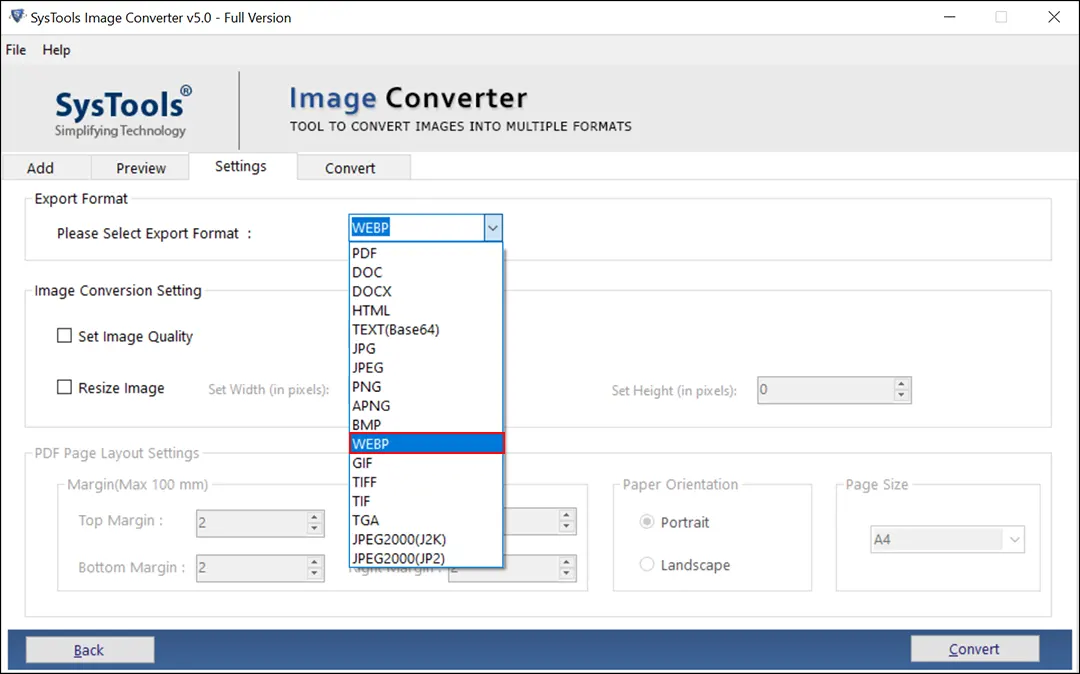The width and height of the screenshot is (1080, 674).
Task: Select DOCX export format option
Action: click(426, 291)
